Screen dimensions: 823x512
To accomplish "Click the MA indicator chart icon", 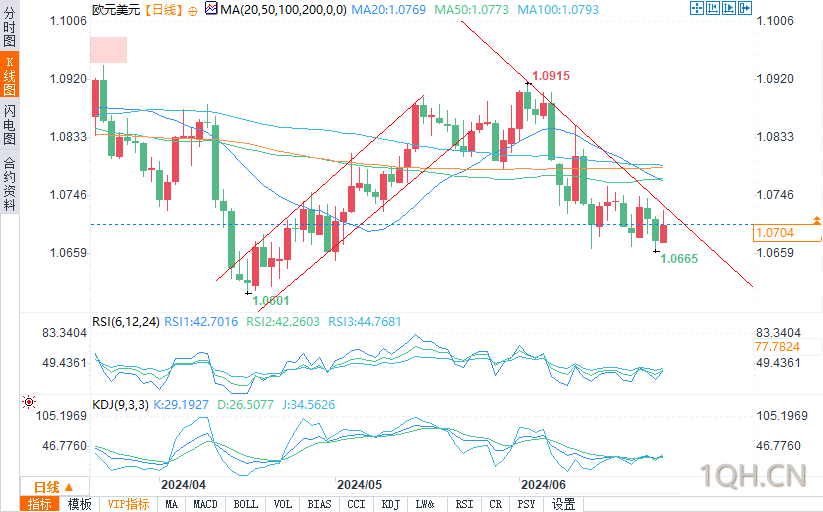I will pyautogui.click(x=211, y=8).
